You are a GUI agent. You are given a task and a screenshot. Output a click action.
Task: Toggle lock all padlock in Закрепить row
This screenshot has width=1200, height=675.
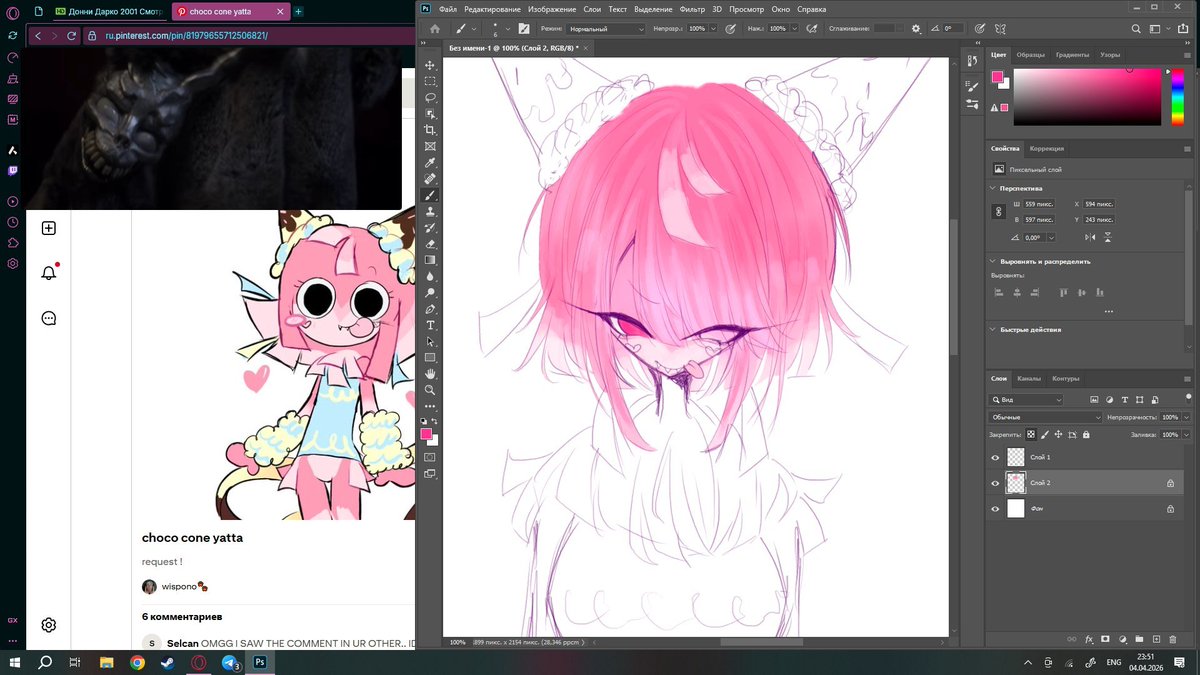[1086, 435]
